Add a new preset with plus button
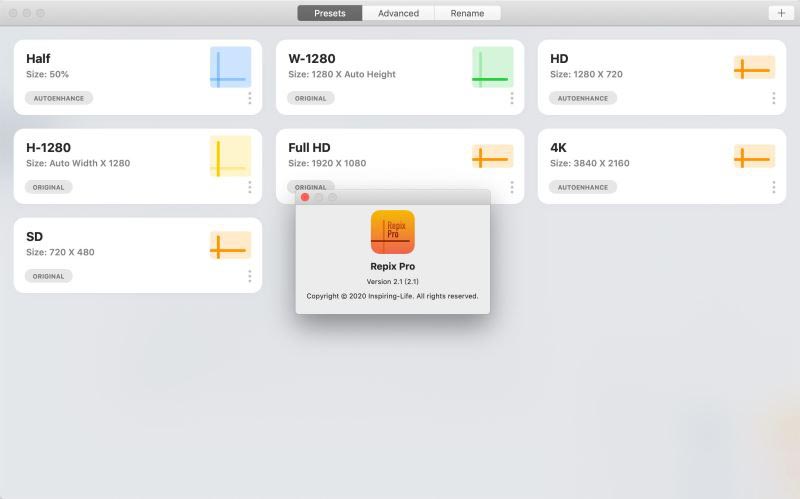The height and width of the screenshot is (499, 800). click(781, 13)
